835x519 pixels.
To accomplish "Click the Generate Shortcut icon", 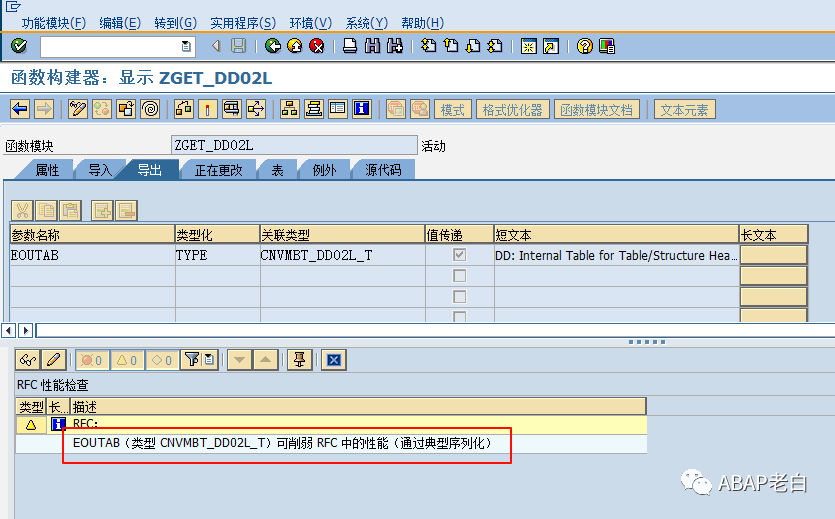I will (551, 46).
